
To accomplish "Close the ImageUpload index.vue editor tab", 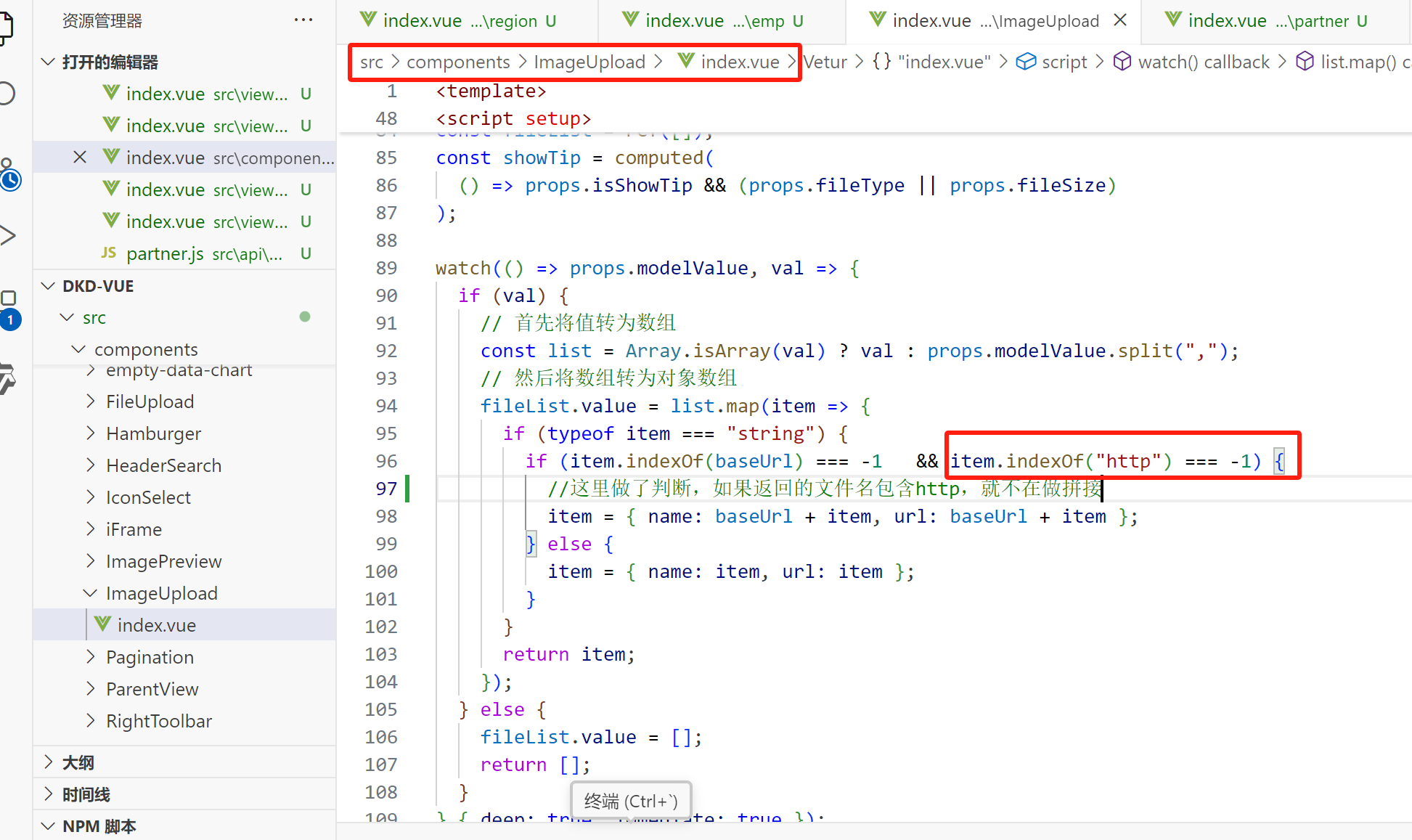I will (1120, 20).
